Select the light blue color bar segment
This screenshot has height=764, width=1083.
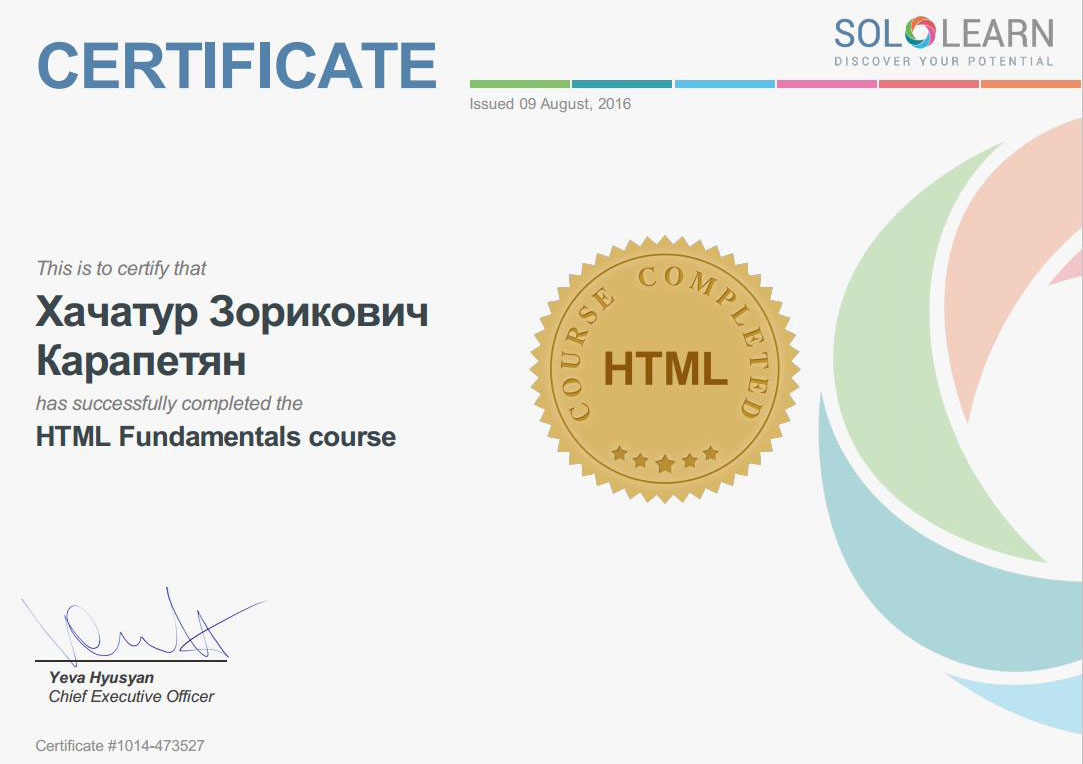tap(724, 84)
